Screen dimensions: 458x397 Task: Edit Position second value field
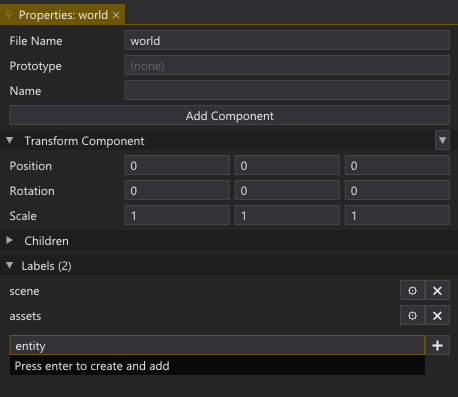point(287,165)
